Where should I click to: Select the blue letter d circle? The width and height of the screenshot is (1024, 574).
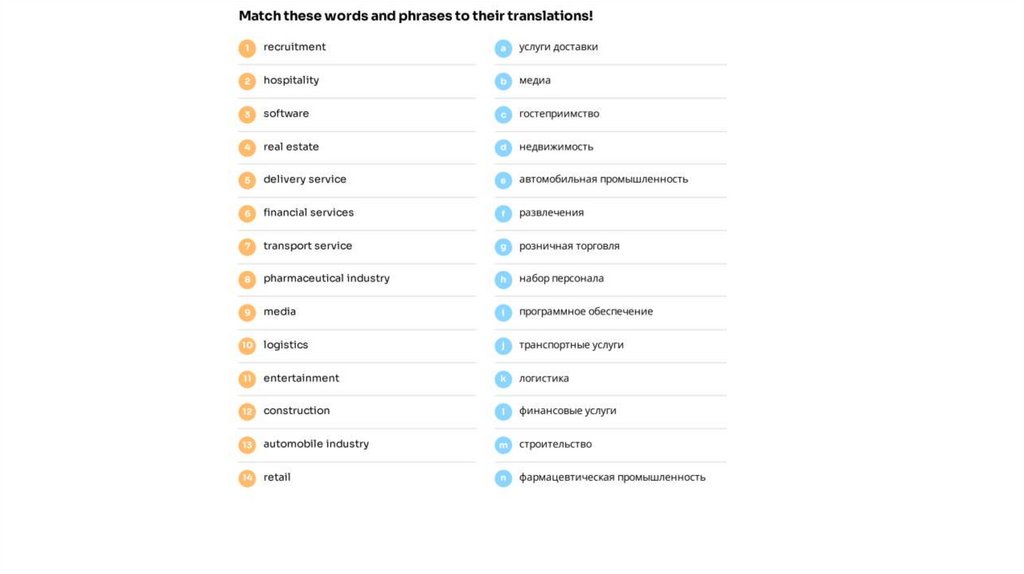[503, 148]
